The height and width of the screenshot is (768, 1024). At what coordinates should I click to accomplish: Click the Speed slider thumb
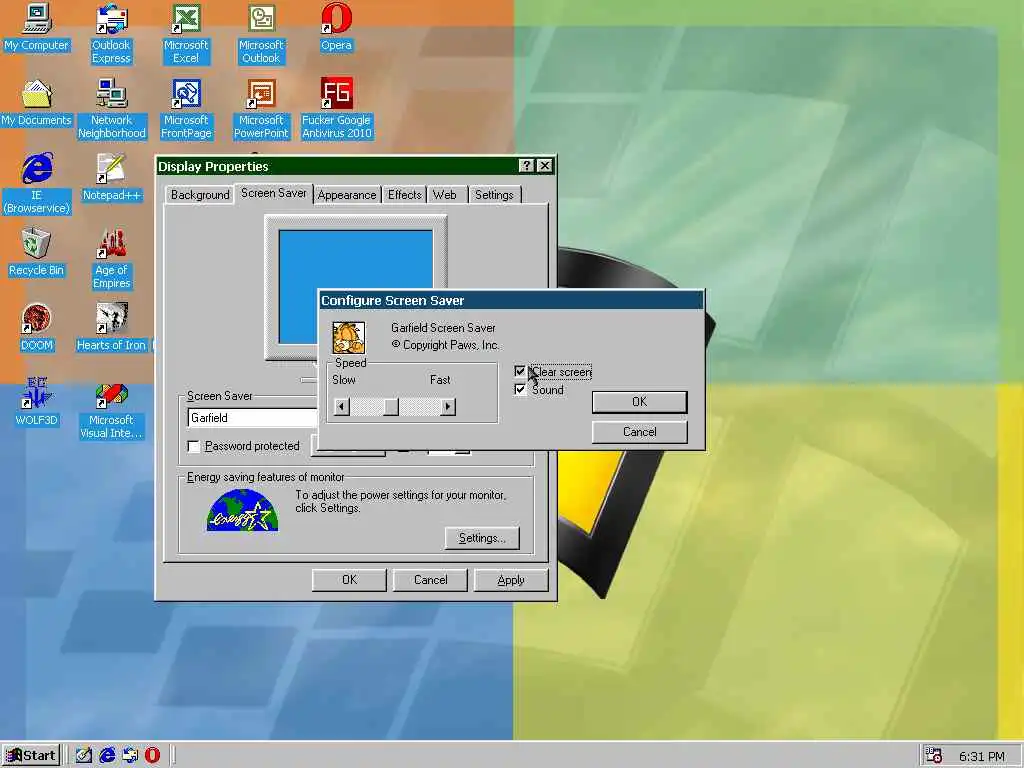click(391, 407)
